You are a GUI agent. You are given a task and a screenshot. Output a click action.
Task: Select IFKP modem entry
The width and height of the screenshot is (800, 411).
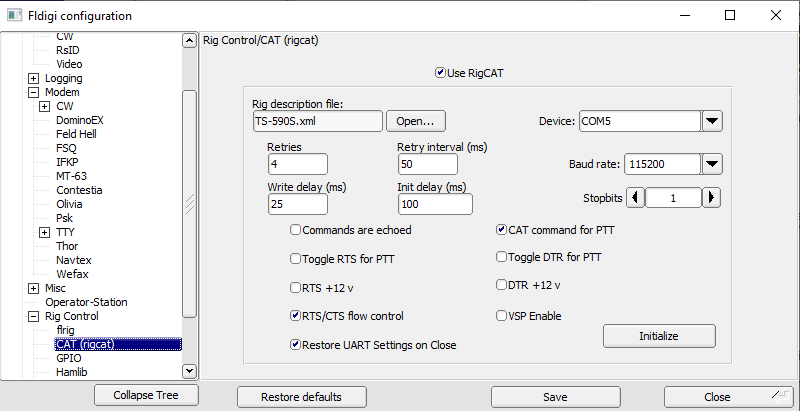pyautogui.click(x=67, y=162)
